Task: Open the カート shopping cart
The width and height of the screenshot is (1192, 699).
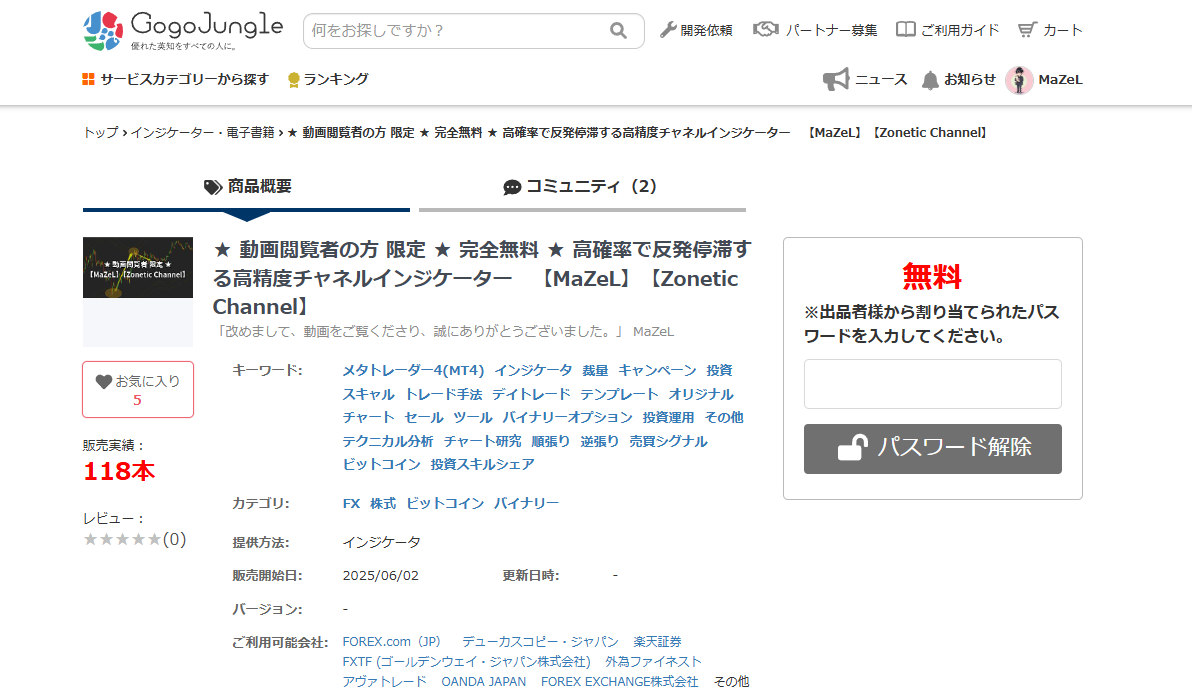Action: click(x=1050, y=30)
